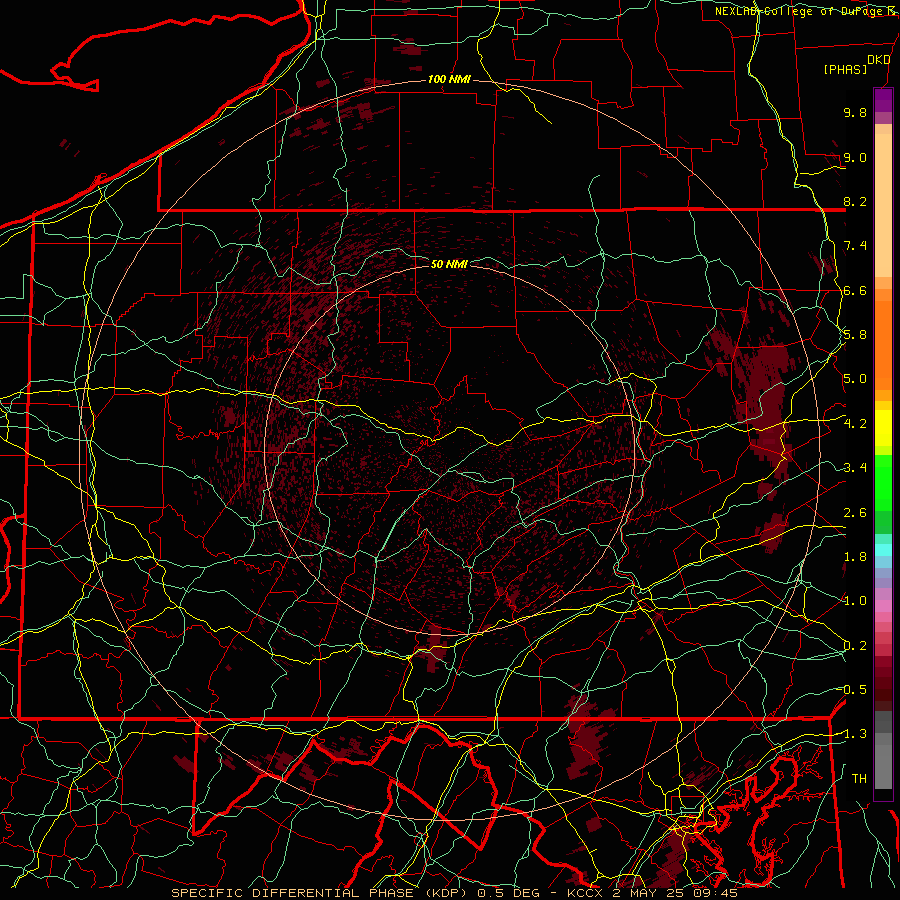The width and height of the screenshot is (900, 900).
Task: Click the 09:45 timestamp in caption
Action: click(716, 893)
